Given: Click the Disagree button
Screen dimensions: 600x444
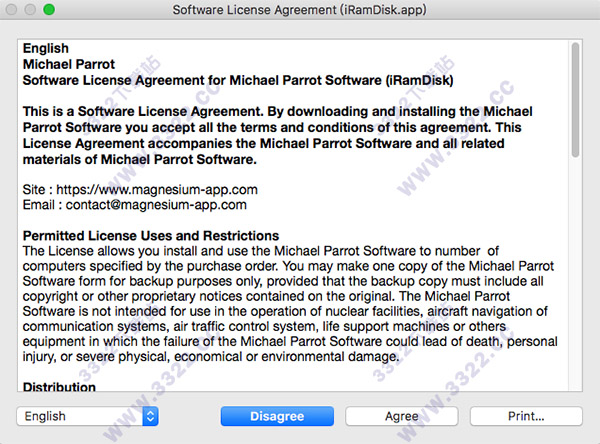Looking at the screenshot, I should 276,416.
